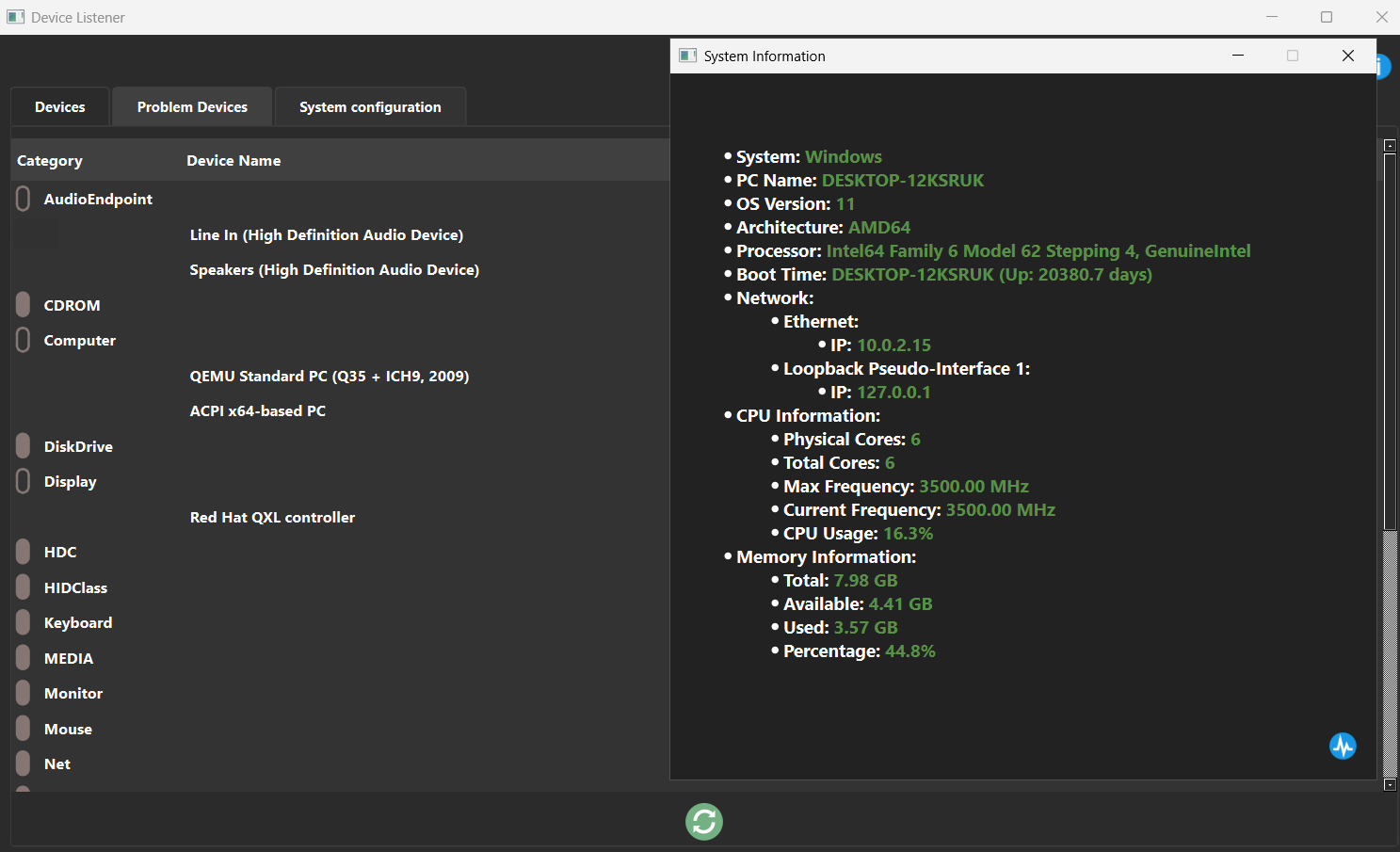Click the scrollbar down arrow

(1390, 784)
